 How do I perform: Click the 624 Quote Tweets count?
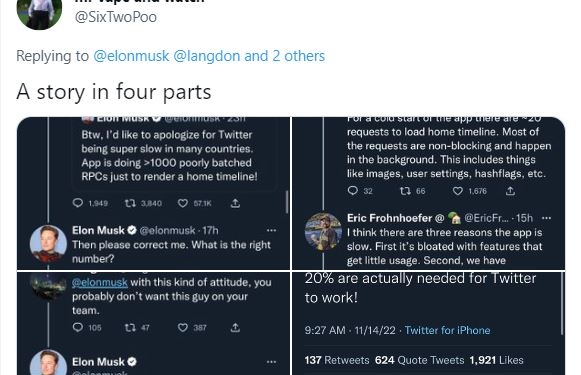419,360
